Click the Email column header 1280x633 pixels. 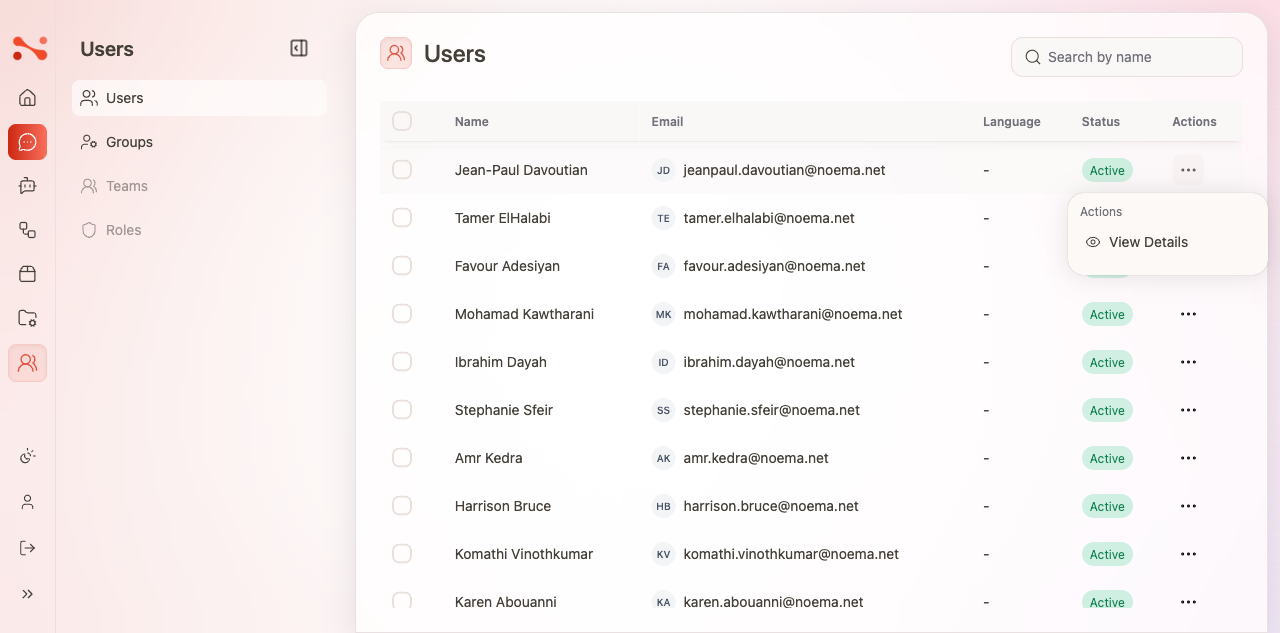click(x=667, y=121)
